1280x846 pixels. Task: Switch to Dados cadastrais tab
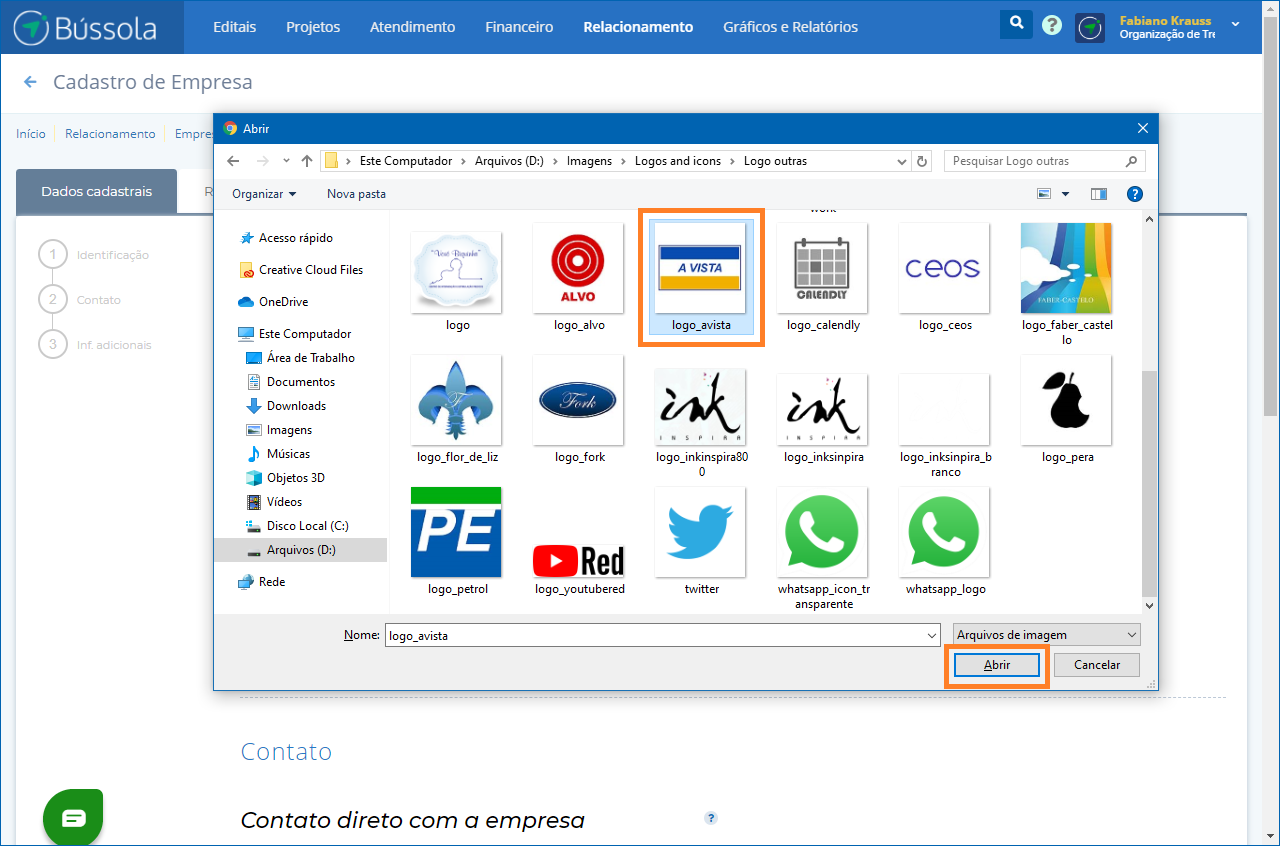[96, 191]
